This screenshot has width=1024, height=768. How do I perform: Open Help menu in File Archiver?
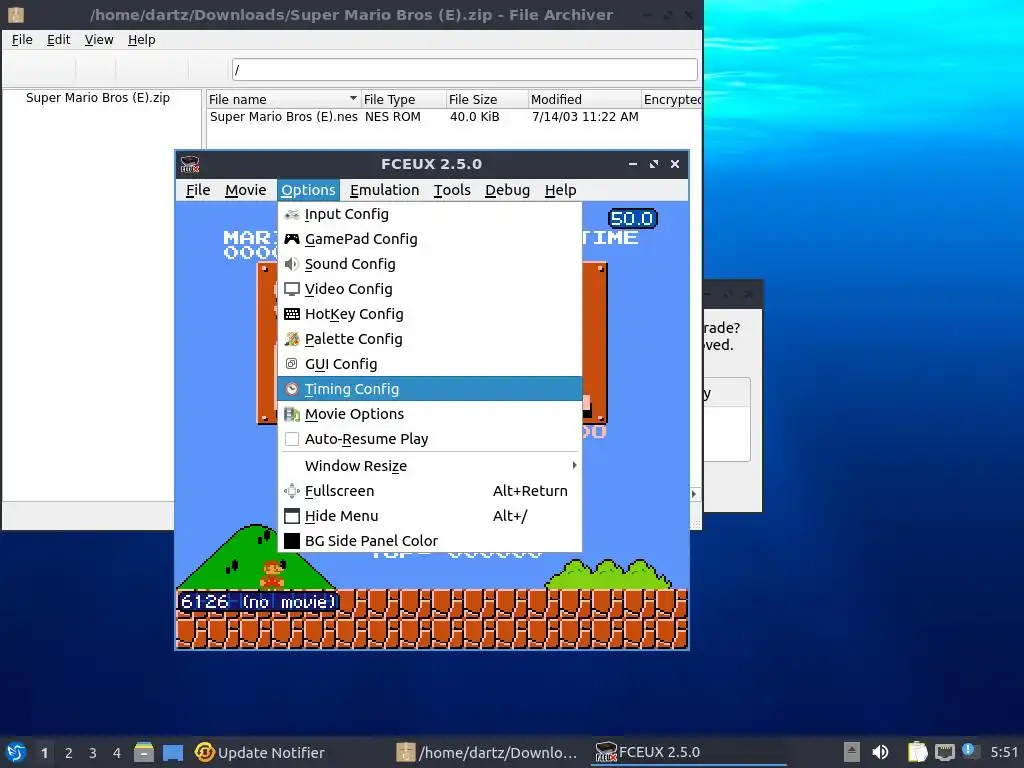[x=142, y=40]
